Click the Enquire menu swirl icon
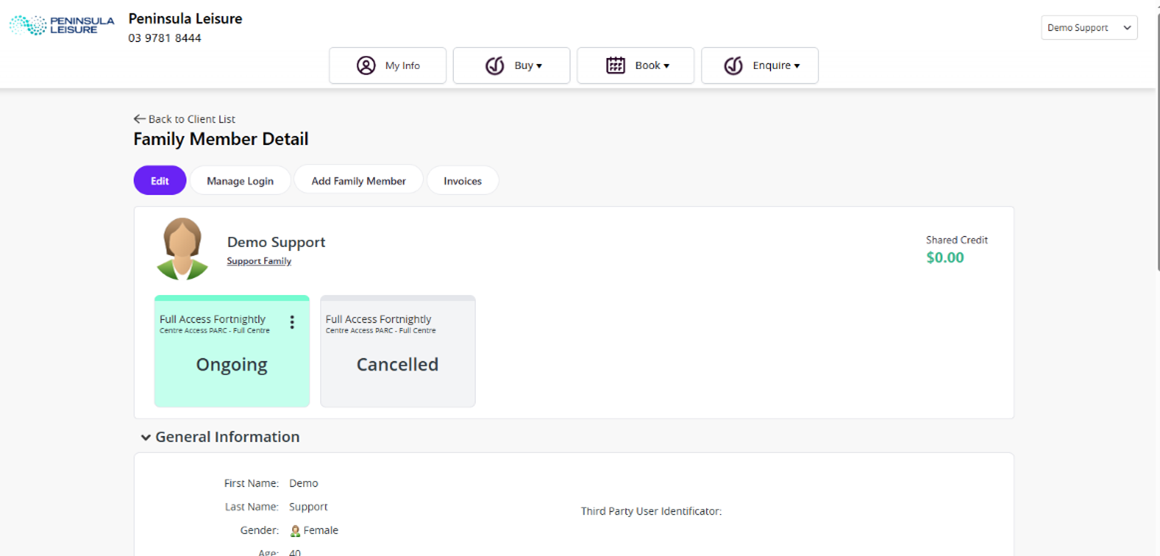This screenshot has height=556, width=1160. pos(733,66)
